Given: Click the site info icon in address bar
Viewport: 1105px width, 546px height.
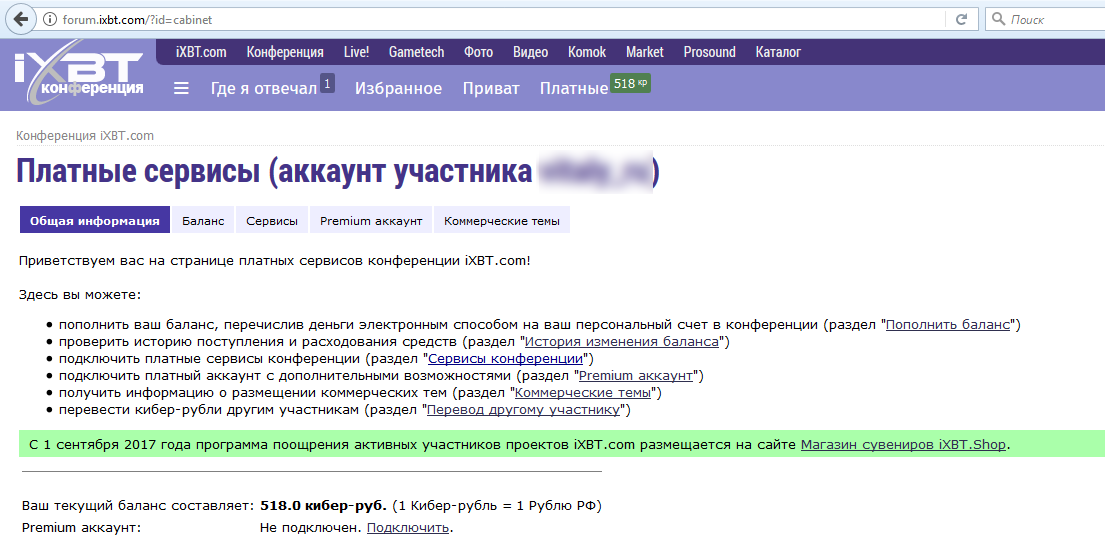Looking at the screenshot, I should [51, 20].
